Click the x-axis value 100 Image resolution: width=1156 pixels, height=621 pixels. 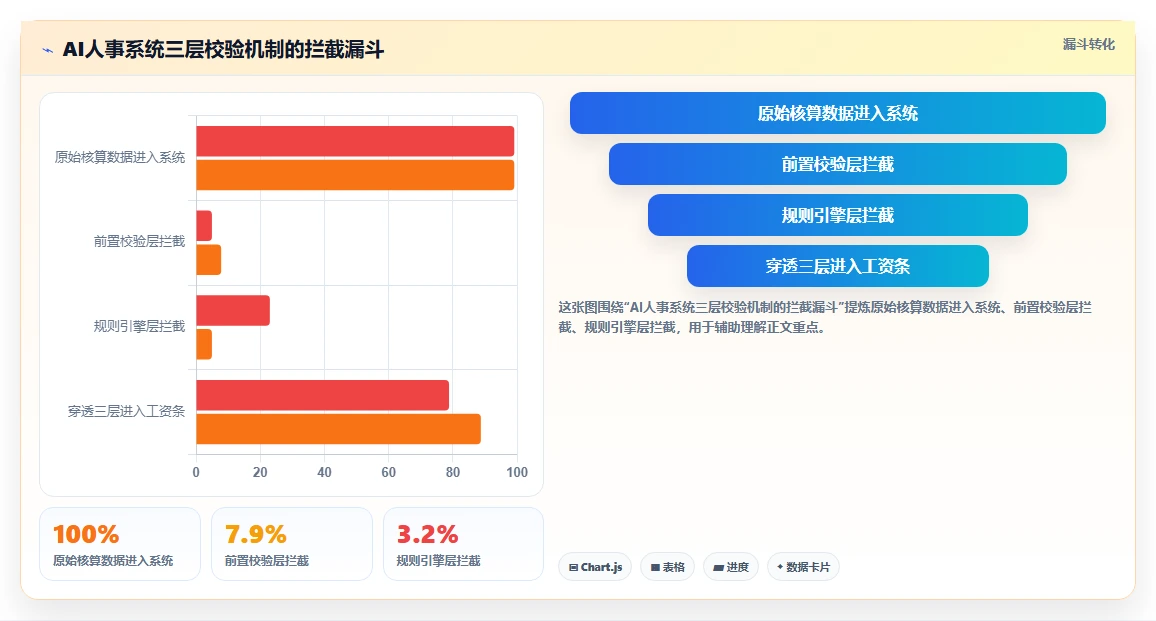point(517,472)
